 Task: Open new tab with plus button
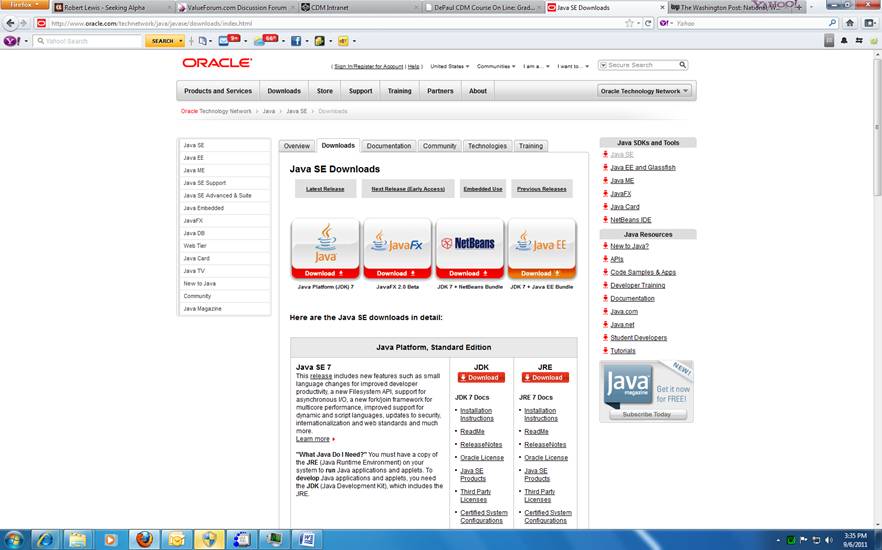click(x=799, y=7)
